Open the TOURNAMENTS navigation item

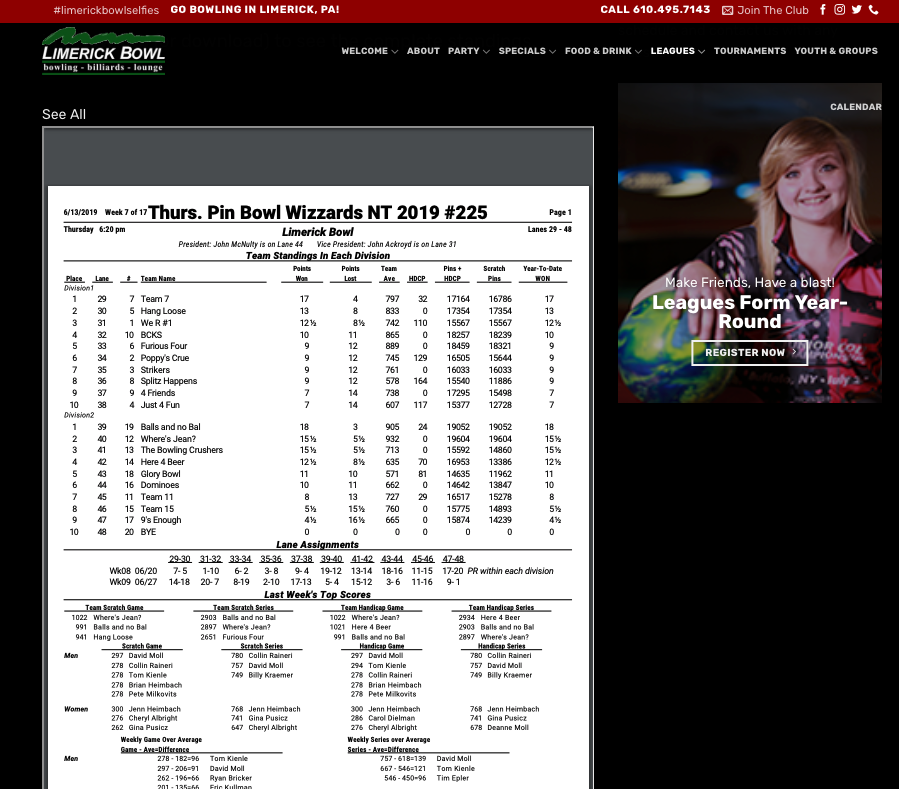[x=750, y=51]
